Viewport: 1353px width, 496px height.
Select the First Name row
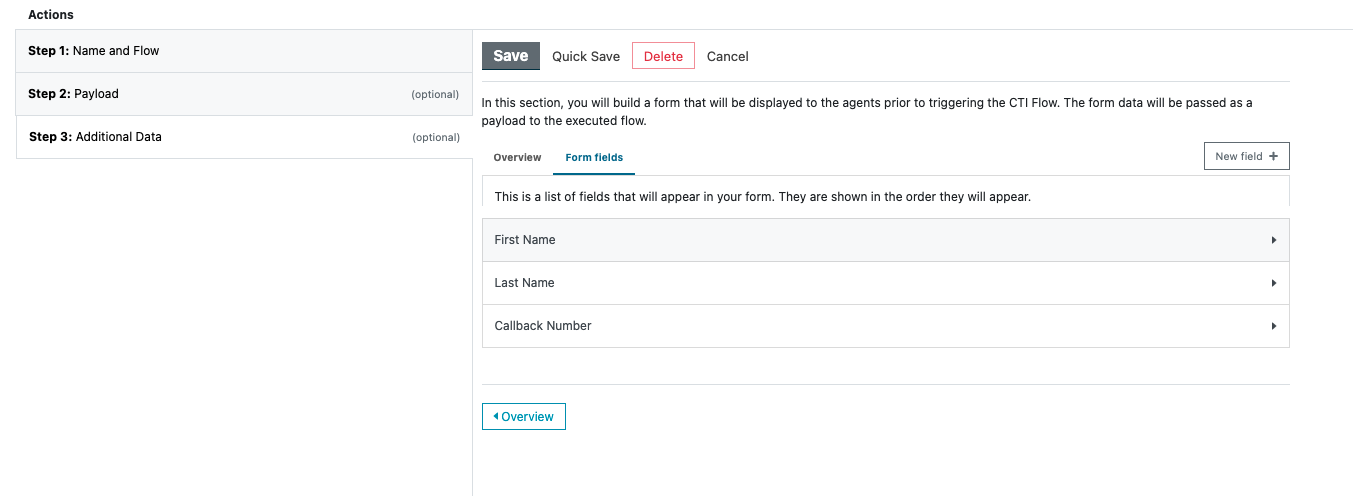pos(886,240)
